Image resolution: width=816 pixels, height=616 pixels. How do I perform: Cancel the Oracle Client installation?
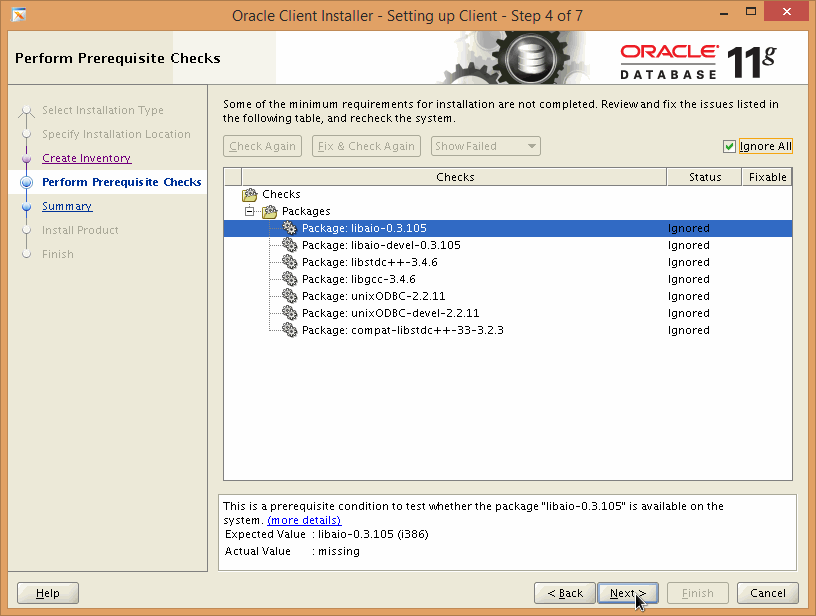(x=768, y=593)
